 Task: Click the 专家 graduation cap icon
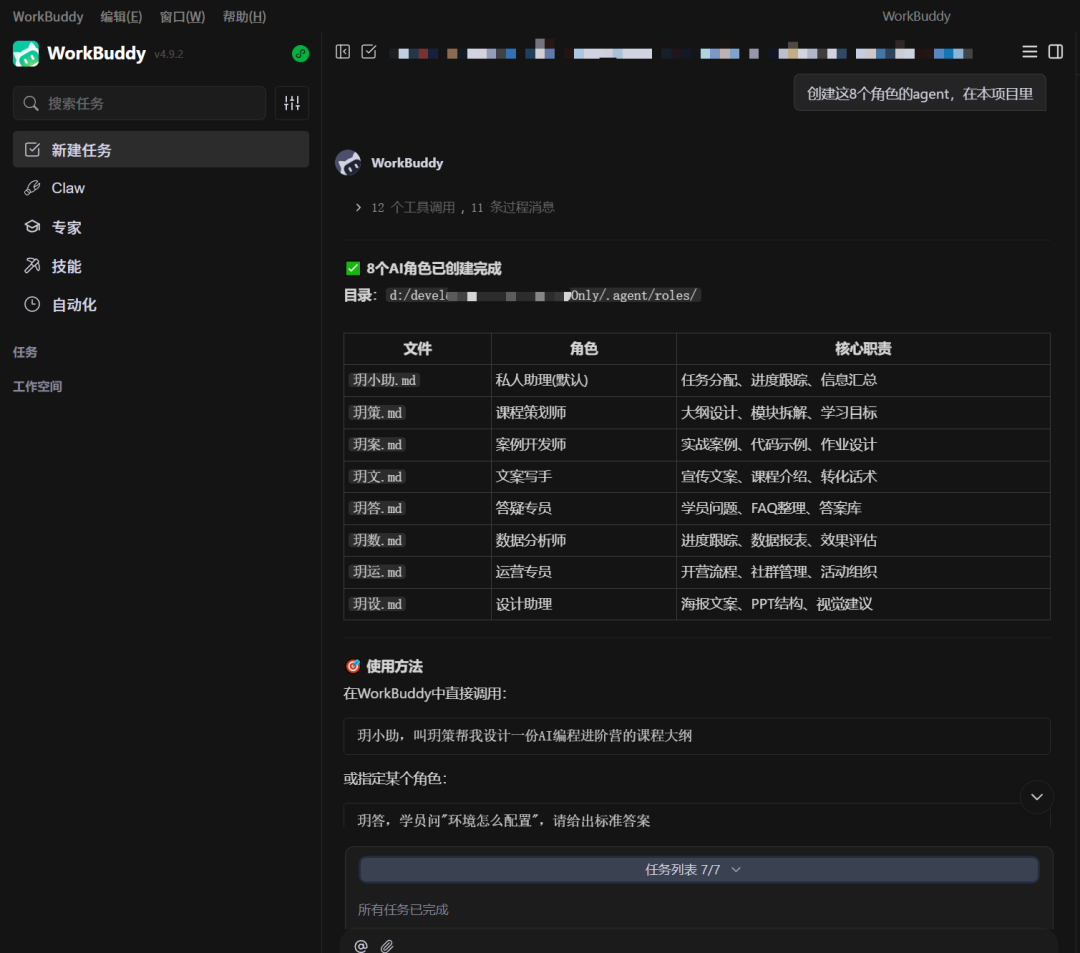(x=32, y=227)
